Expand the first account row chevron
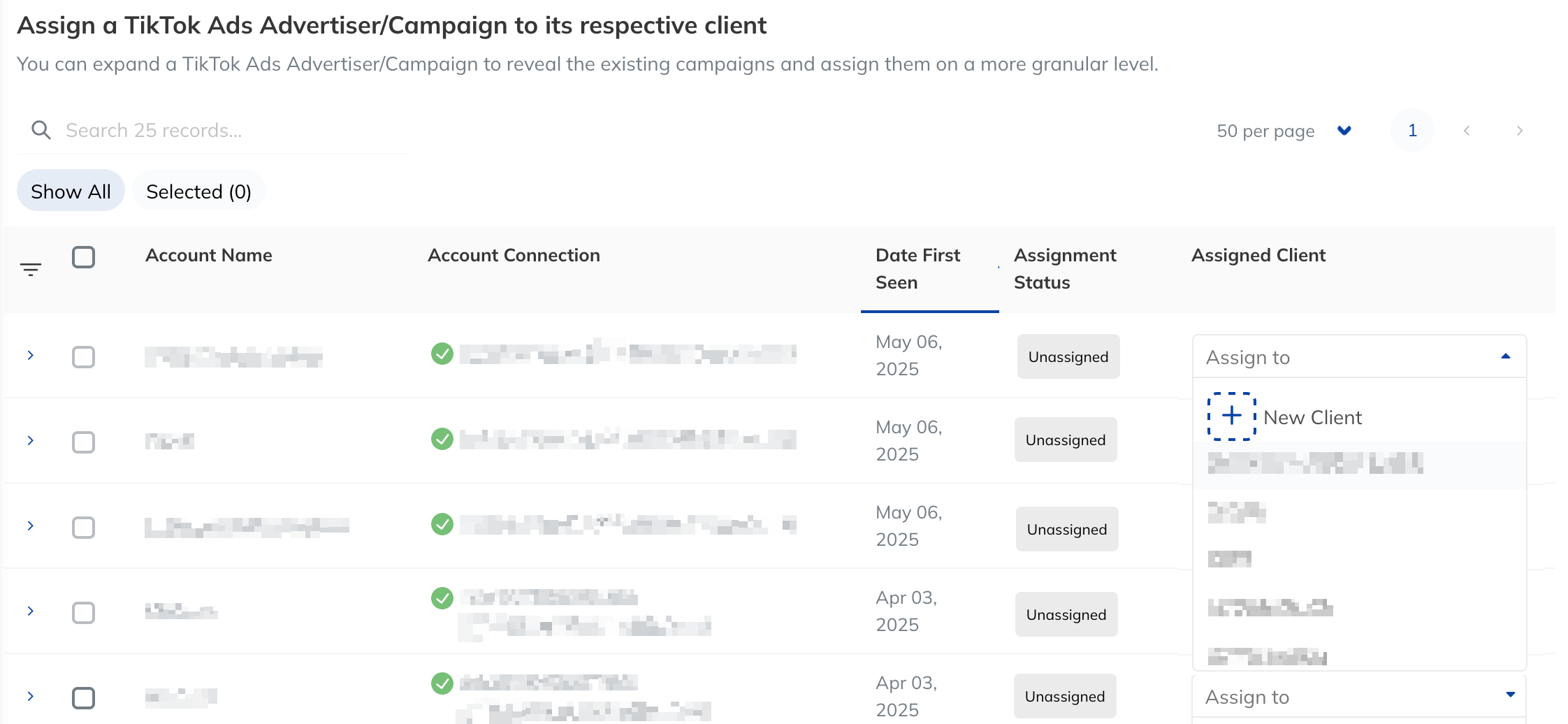The width and height of the screenshot is (1568, 724). click(x=31, y=355)
